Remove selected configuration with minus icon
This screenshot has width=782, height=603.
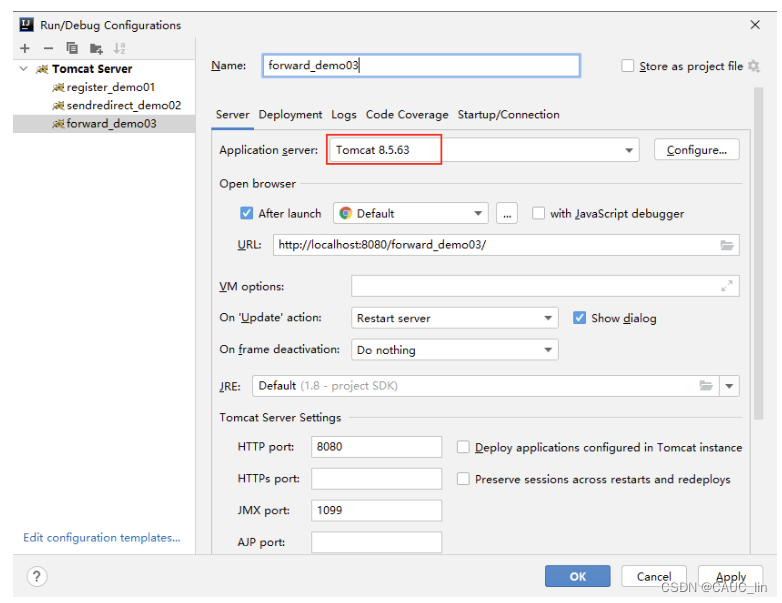tap(48, 48)
